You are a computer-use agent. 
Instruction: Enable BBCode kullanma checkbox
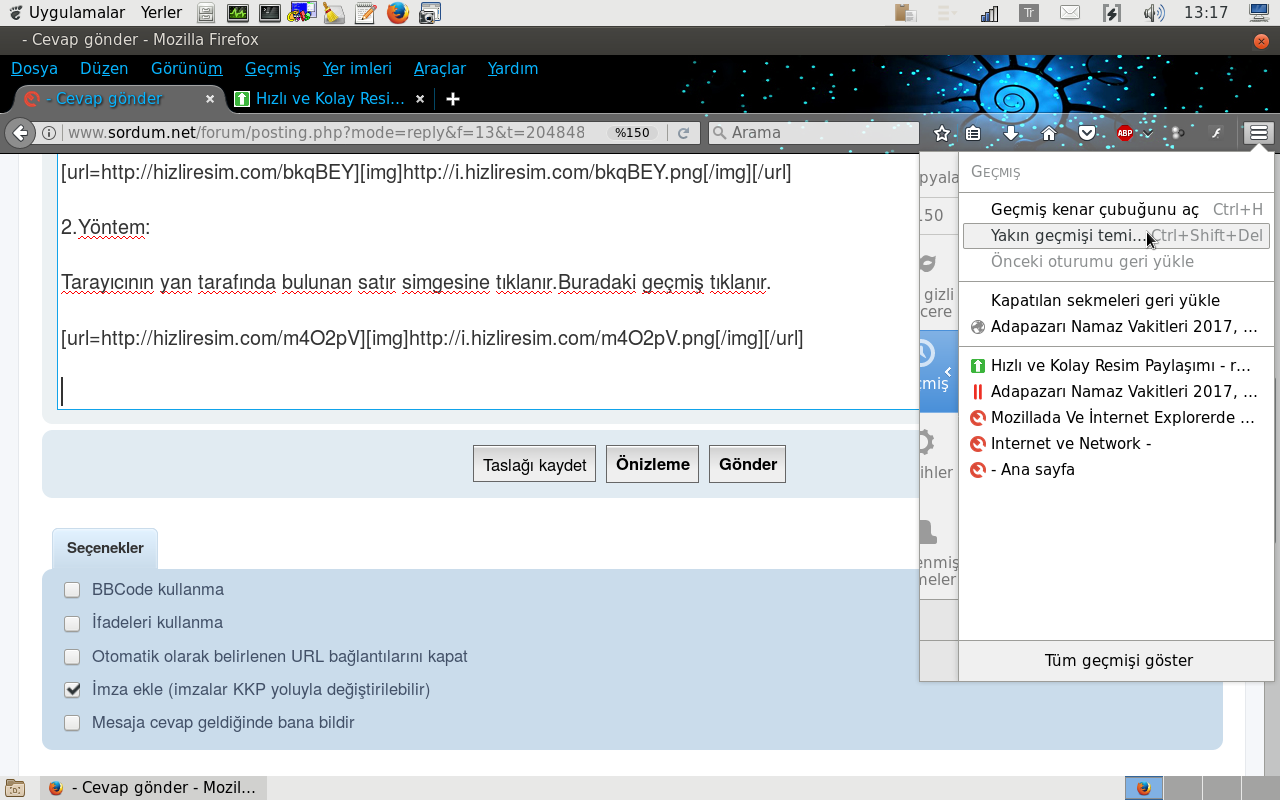click(x=72, y=590)
